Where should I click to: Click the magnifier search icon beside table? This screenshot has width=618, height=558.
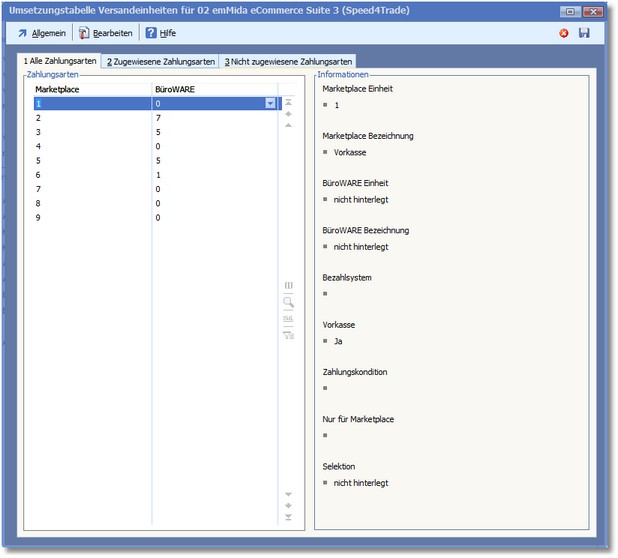click(x=288, y=302)
